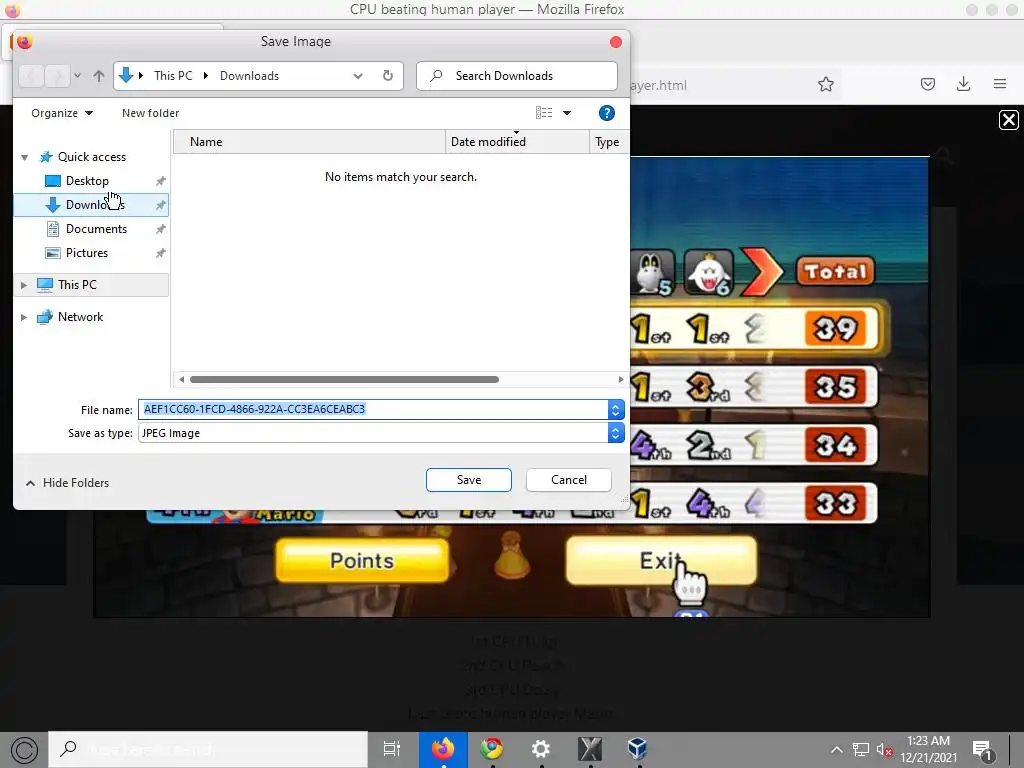This screenshot has height=768, width=1024.
Task: Click the File name input field
Action: pos(373,409)
